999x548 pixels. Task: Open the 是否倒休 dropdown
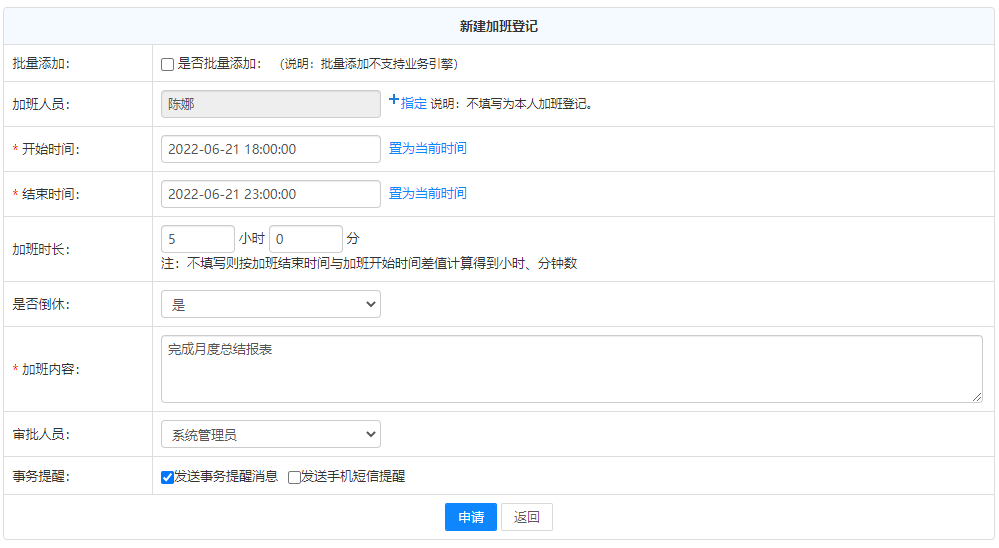click(x=270, y=304)
